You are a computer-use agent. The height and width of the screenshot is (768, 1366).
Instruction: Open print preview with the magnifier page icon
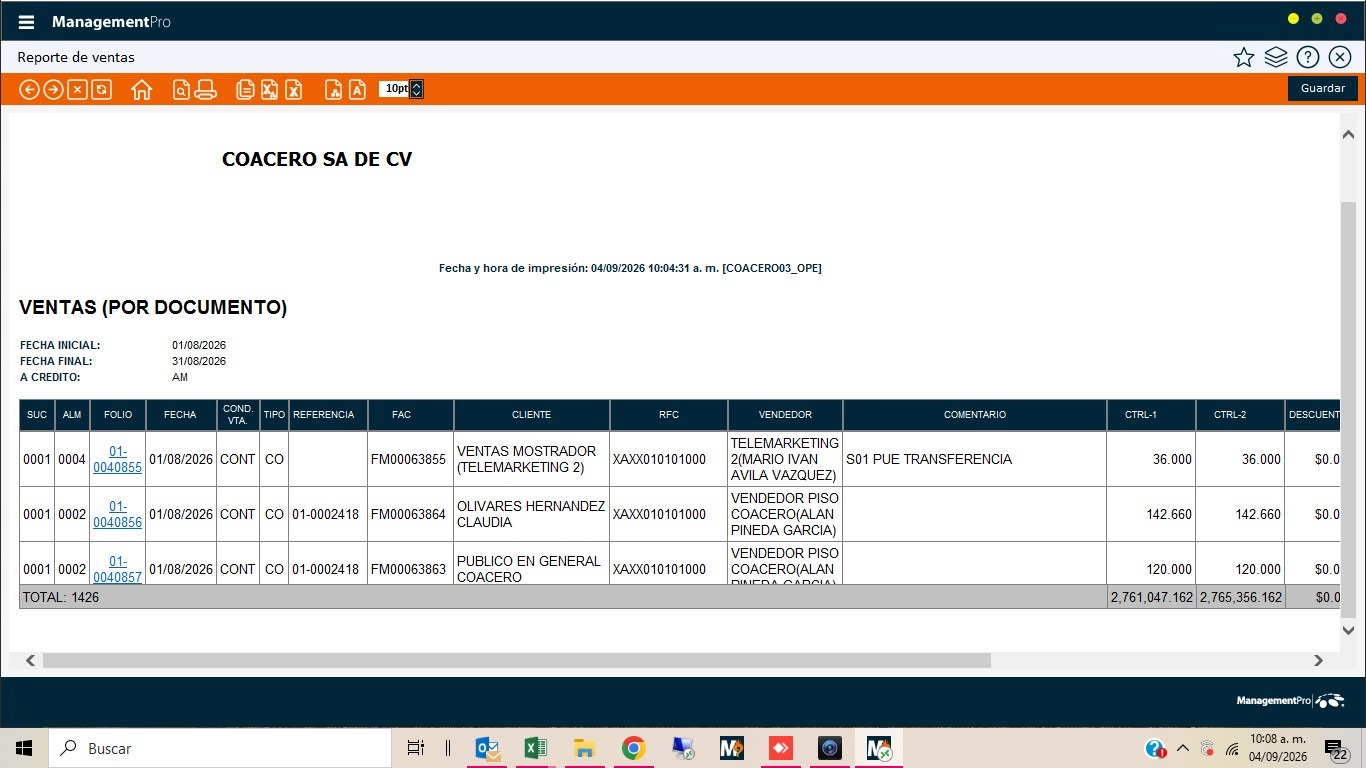(x=181, y=90)
